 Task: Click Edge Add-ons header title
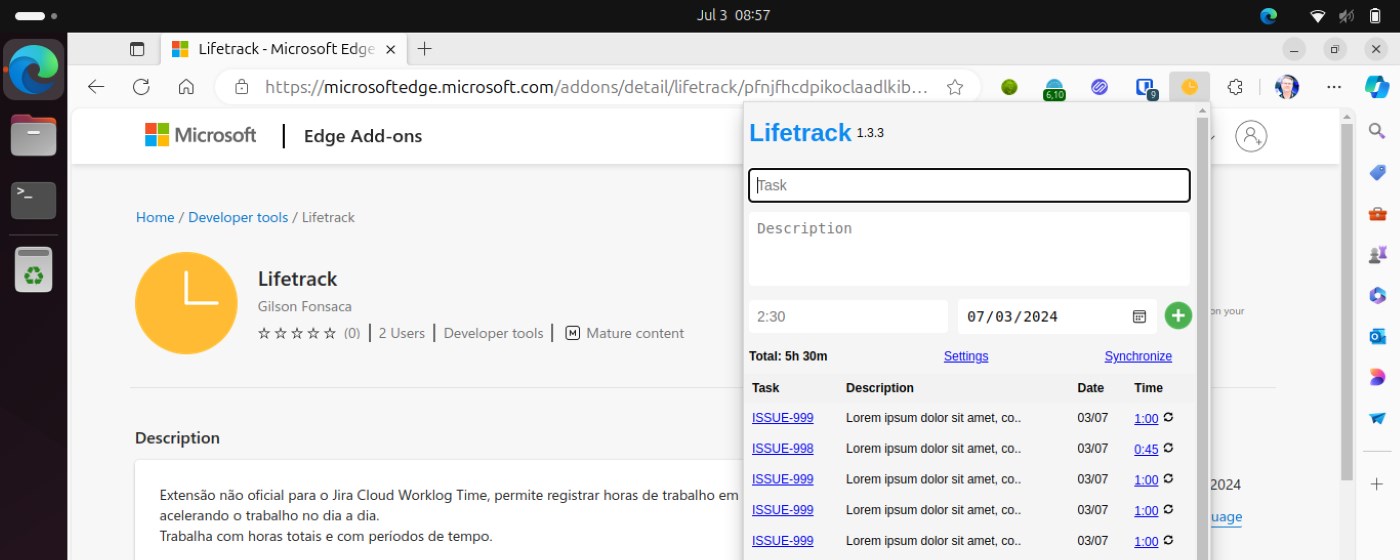click(363, 136)
